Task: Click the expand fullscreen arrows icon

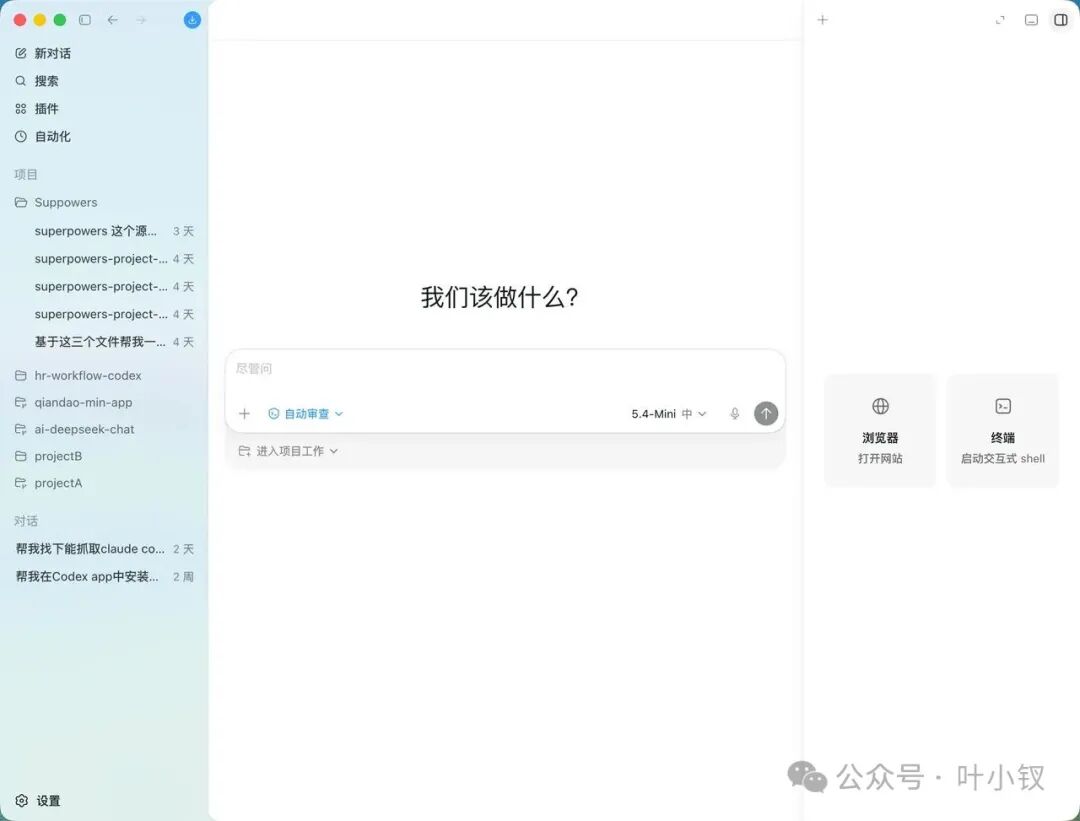Action: [x=1000, y=20]
